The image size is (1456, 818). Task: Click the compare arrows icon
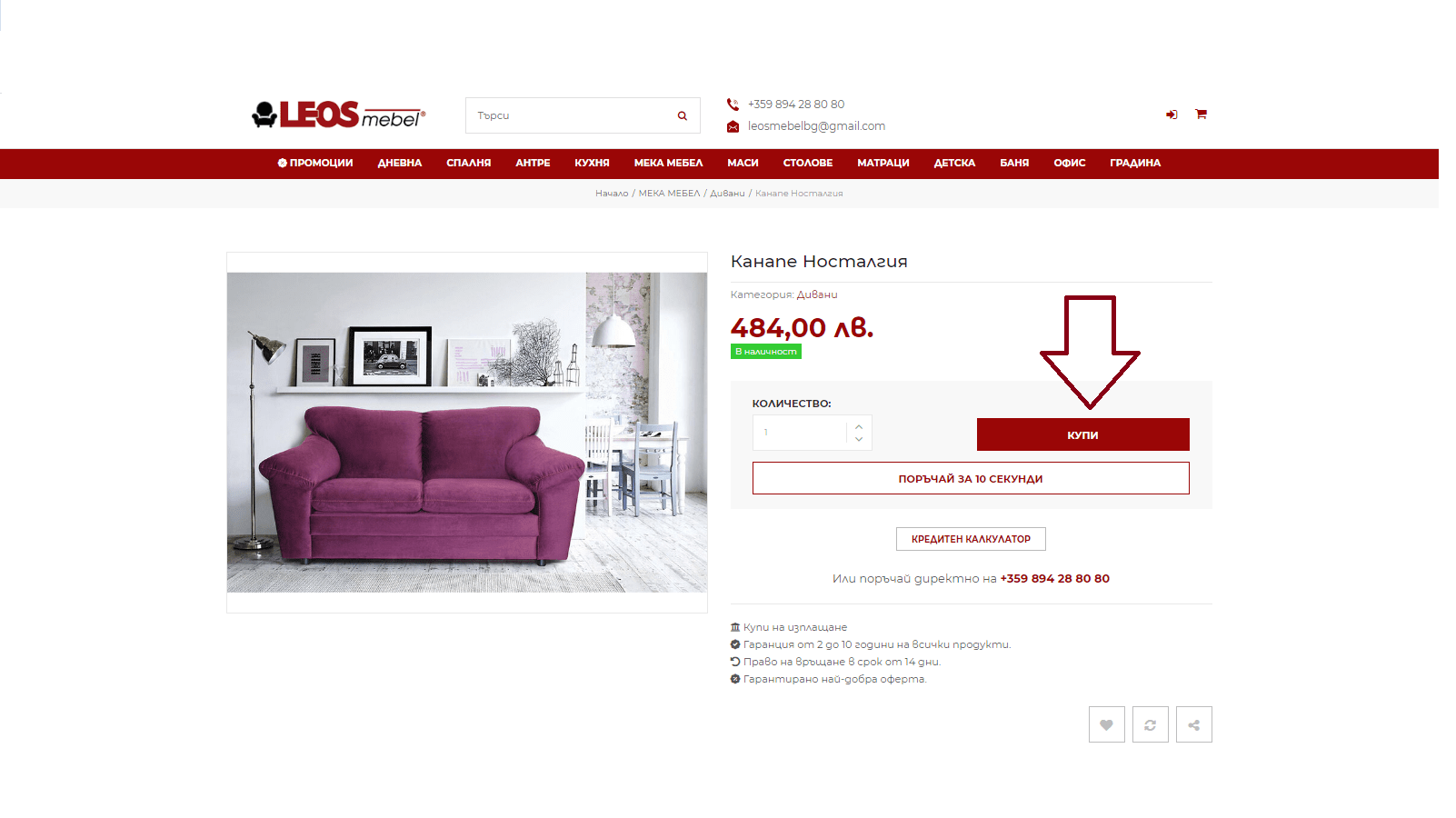click(x=1150, y=724)
